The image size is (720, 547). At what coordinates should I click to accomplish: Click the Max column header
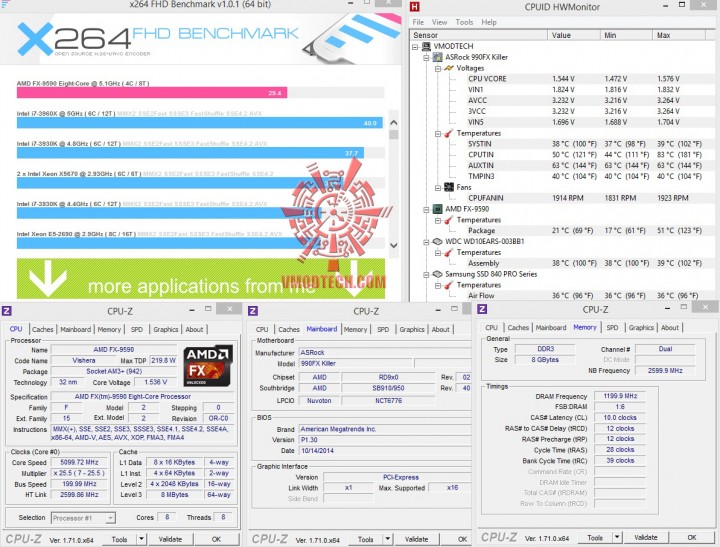[x=679, y=35]
